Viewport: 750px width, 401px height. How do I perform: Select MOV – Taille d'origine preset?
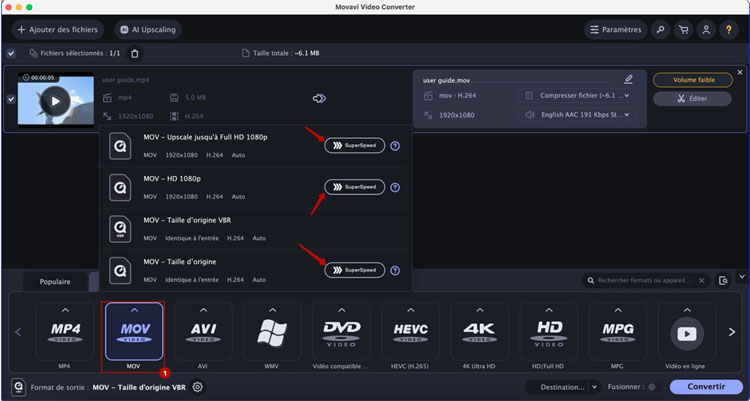pos(254,270)
